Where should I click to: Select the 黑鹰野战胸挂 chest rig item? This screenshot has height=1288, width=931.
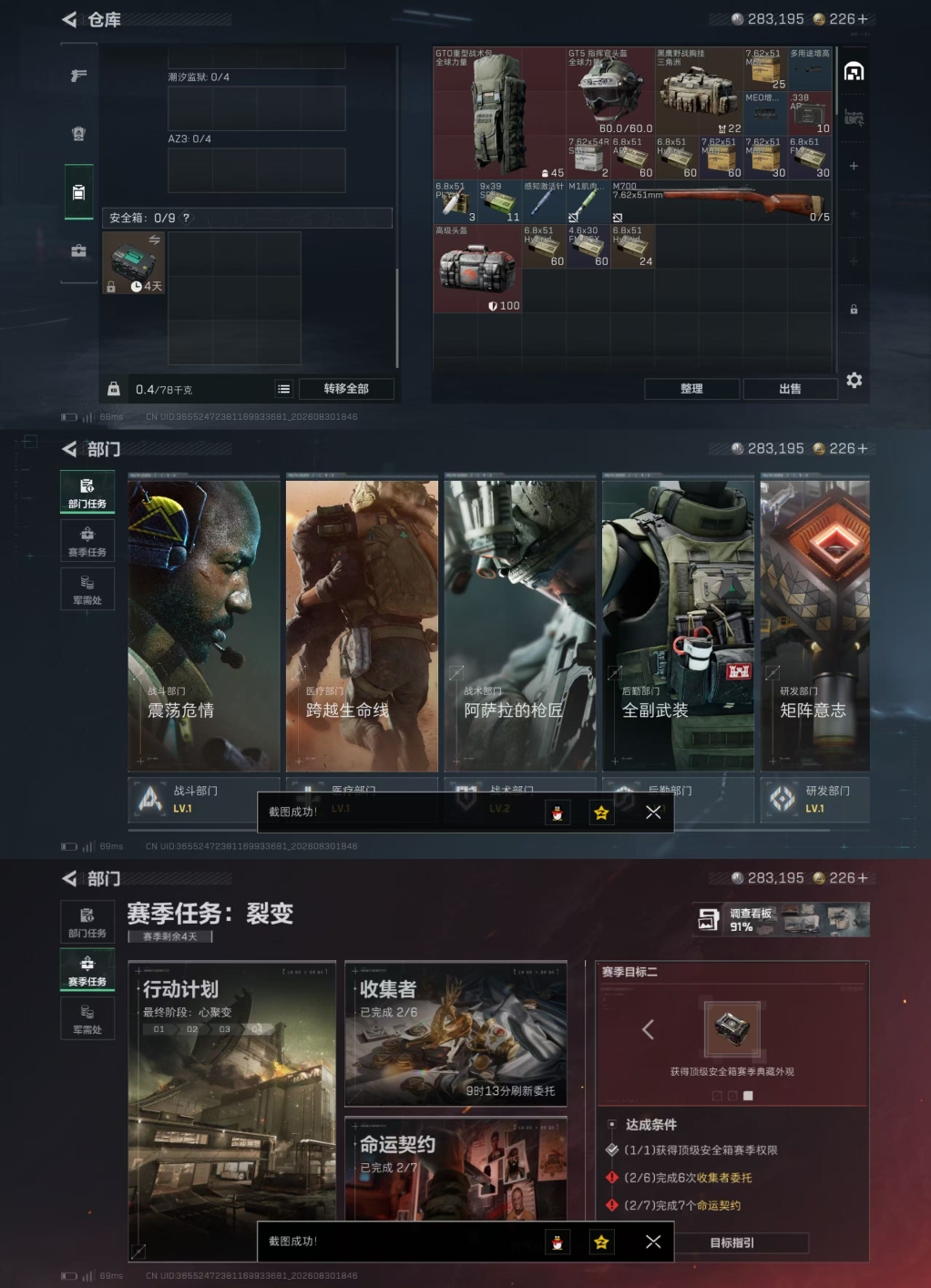[x=699, y=91]
